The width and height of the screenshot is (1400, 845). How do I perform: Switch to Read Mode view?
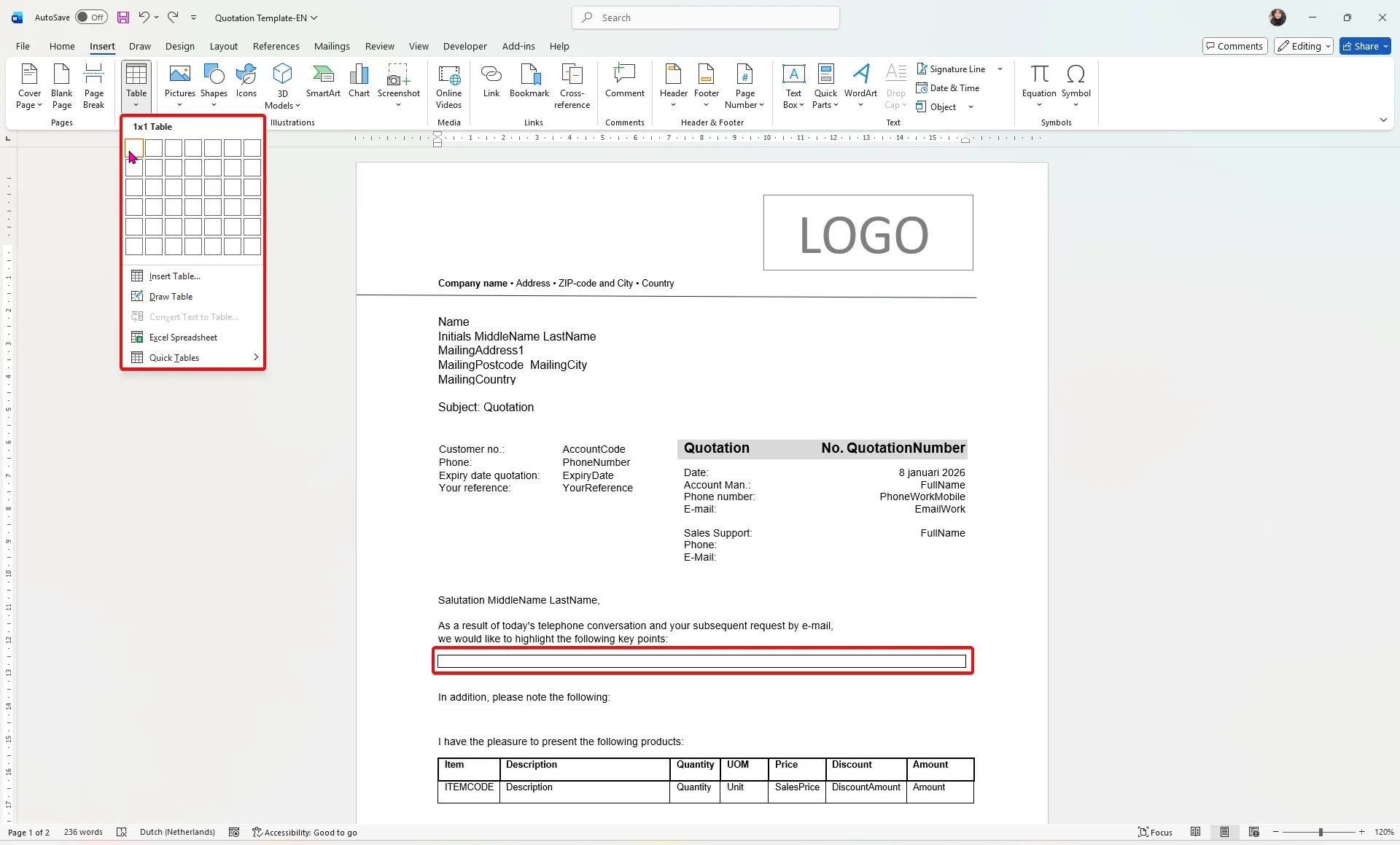pos(1196,832)
